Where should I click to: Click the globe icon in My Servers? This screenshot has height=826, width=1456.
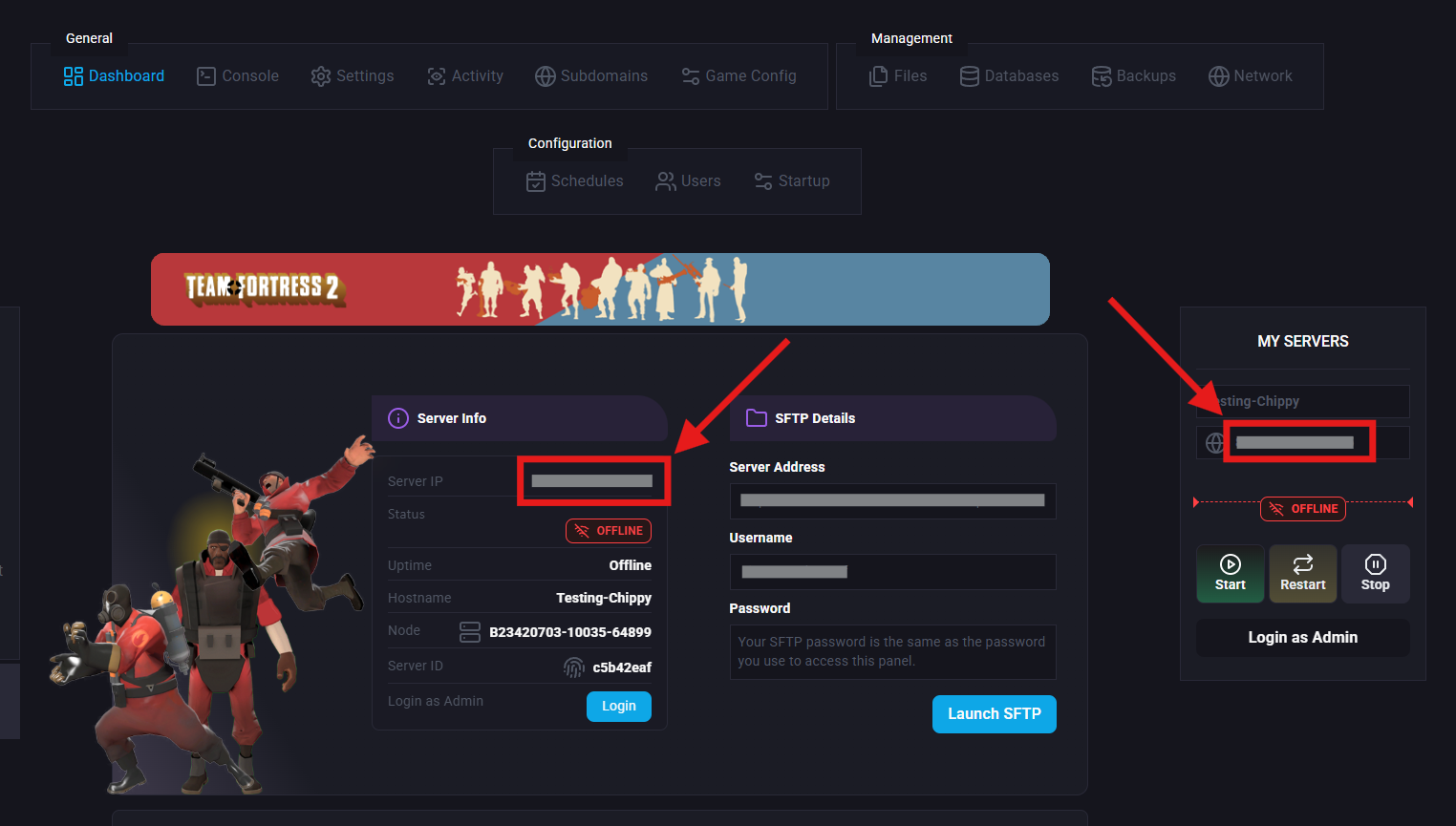coord(1215,443)
